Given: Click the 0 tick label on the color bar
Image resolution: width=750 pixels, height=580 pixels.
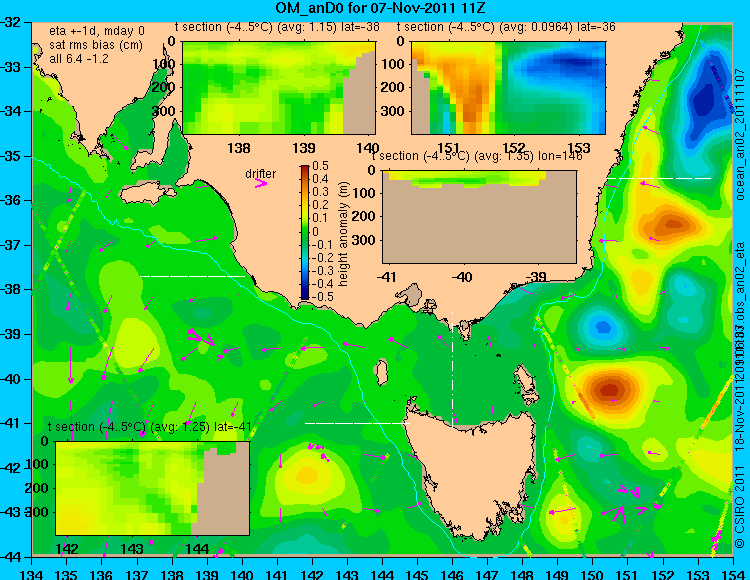Looking at the screenshot, I should (x=315, y=231).
